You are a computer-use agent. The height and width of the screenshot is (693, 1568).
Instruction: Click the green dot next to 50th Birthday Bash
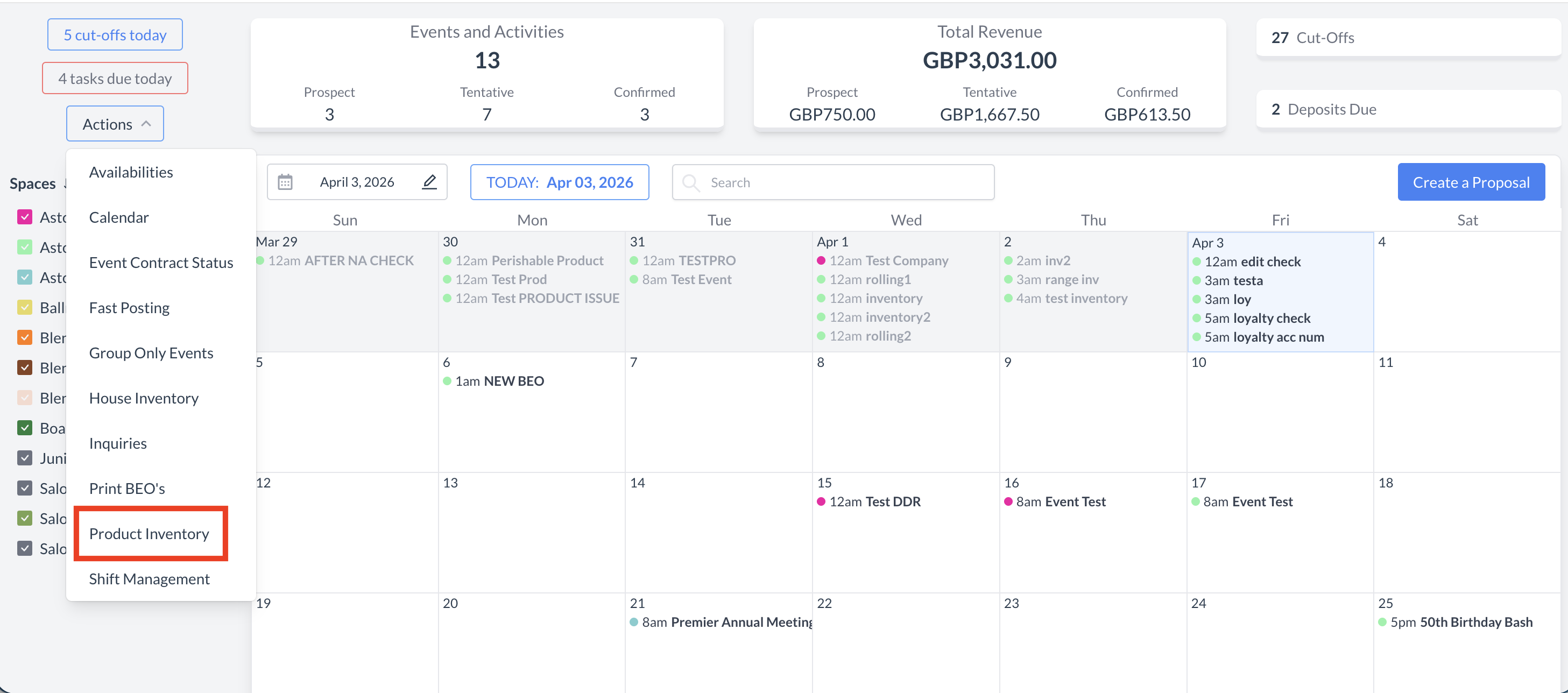1381,622
